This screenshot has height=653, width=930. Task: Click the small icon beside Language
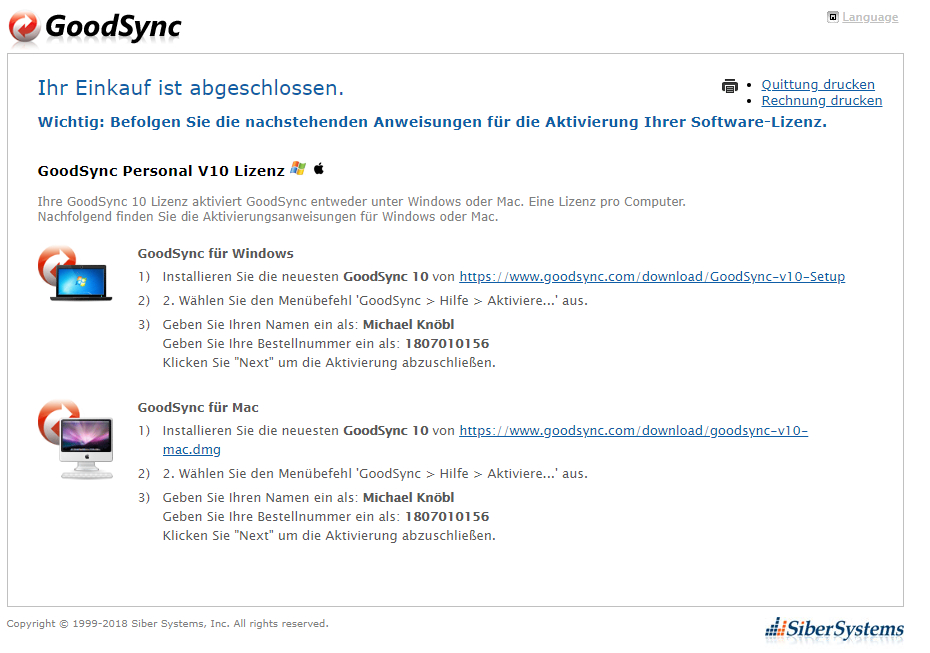point(833,17)
